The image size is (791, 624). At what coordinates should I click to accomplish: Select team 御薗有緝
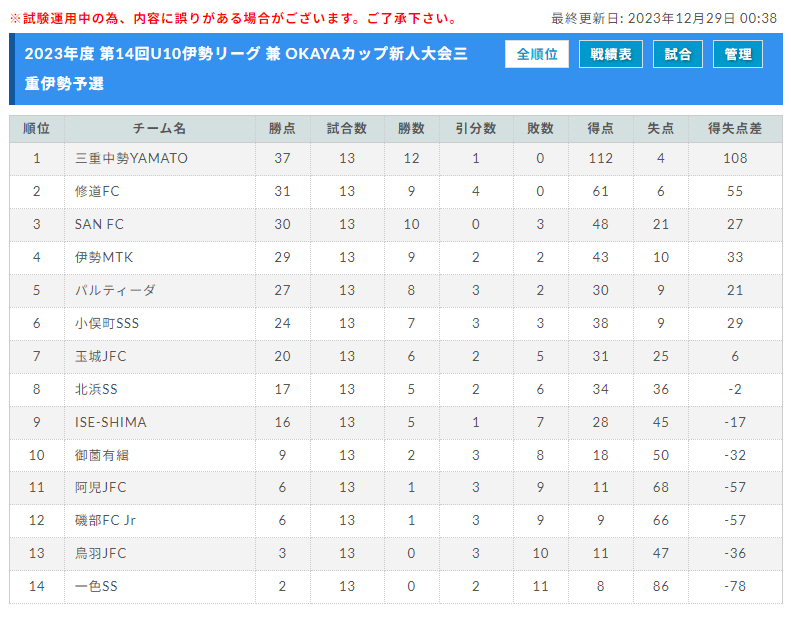(x=101, y=455)
